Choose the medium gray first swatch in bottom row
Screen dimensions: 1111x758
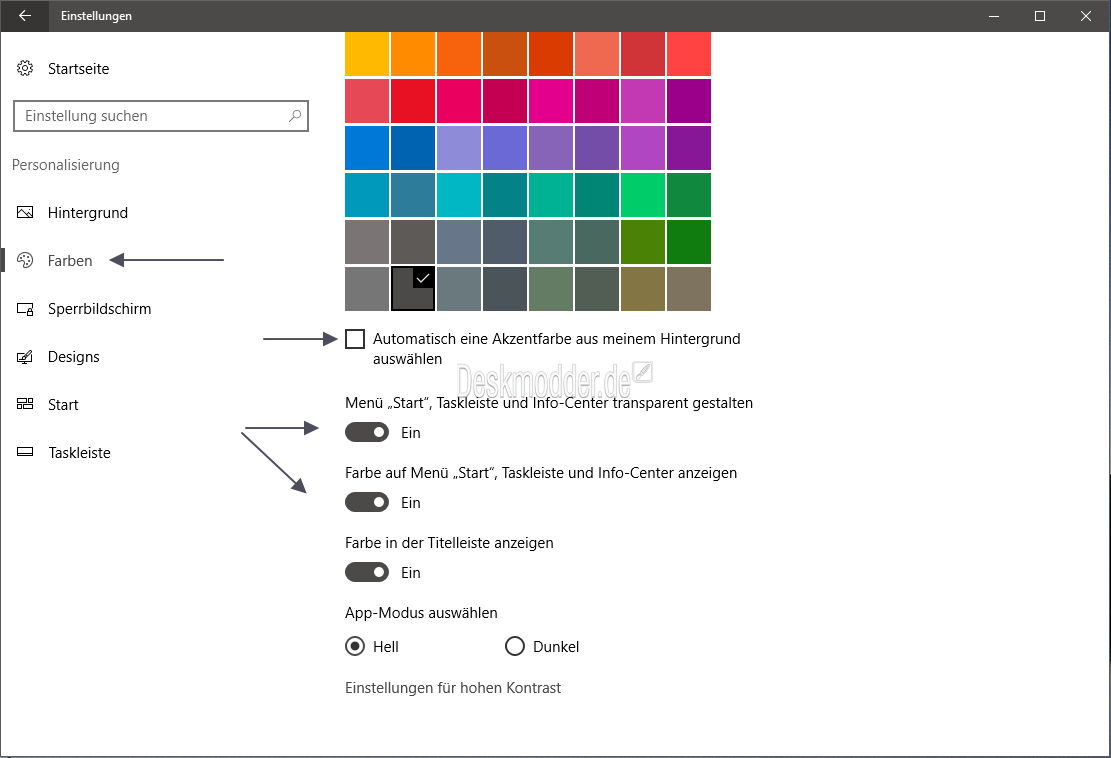pyautogui.click(x=367, y=289)
